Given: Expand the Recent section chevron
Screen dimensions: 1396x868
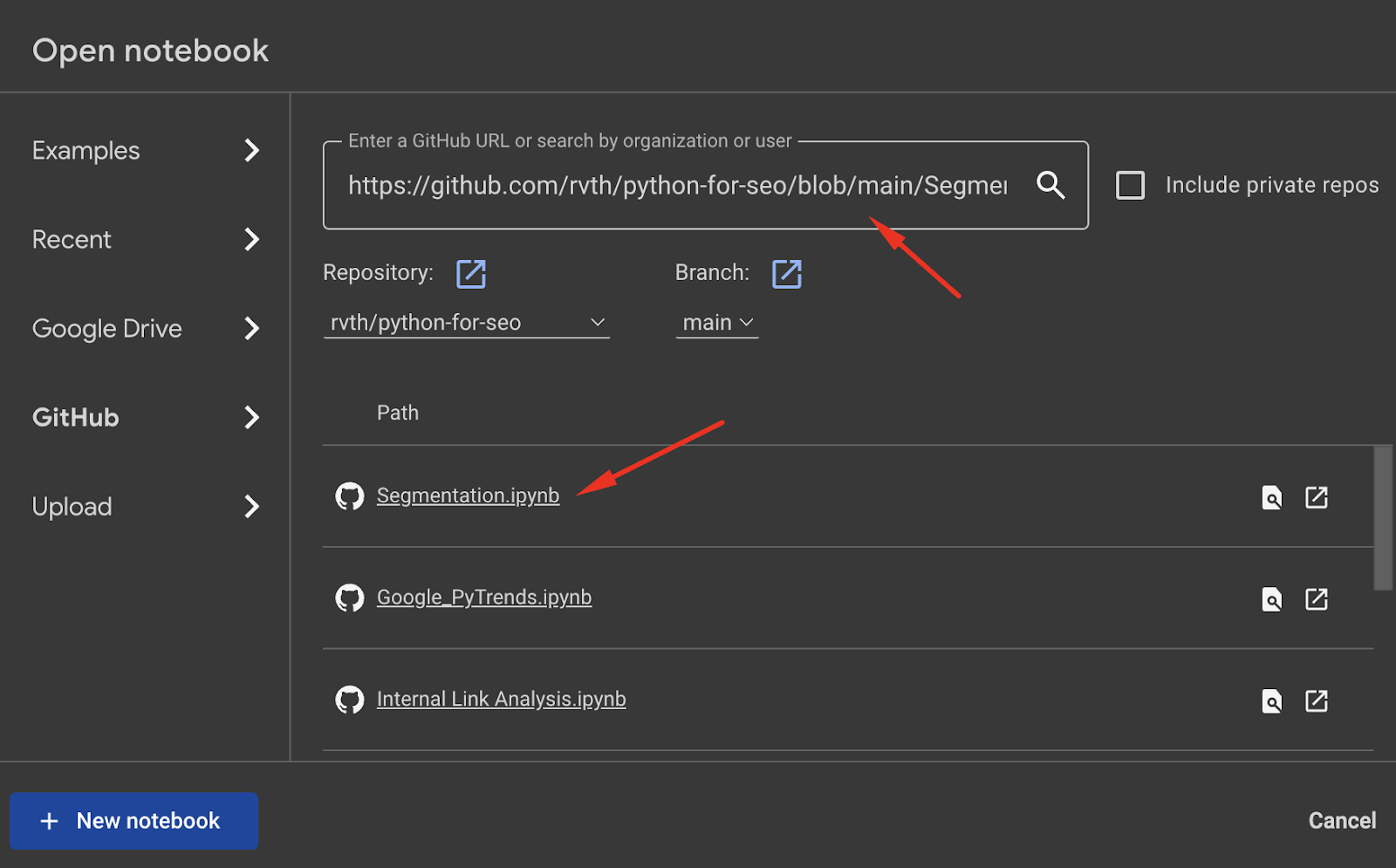Looking at the screenshot, I should [x=252, y=240].
